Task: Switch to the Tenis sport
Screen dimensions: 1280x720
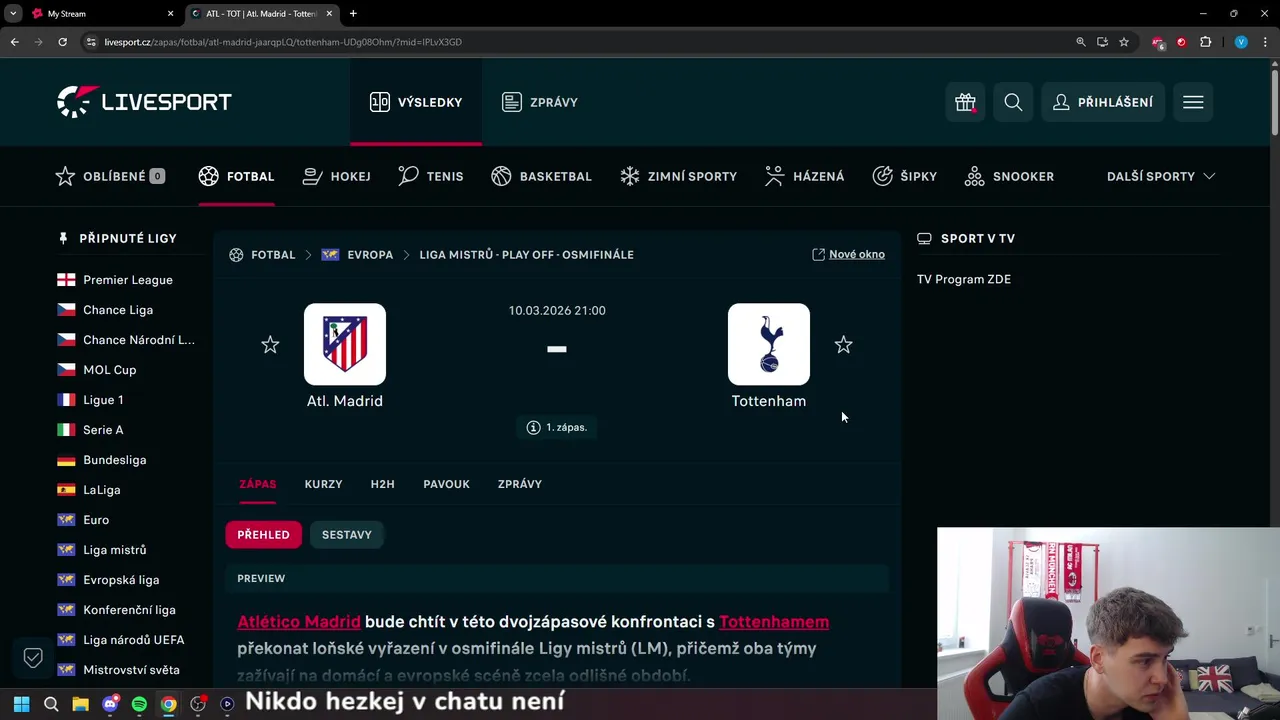Action: [x=431, y=176]
